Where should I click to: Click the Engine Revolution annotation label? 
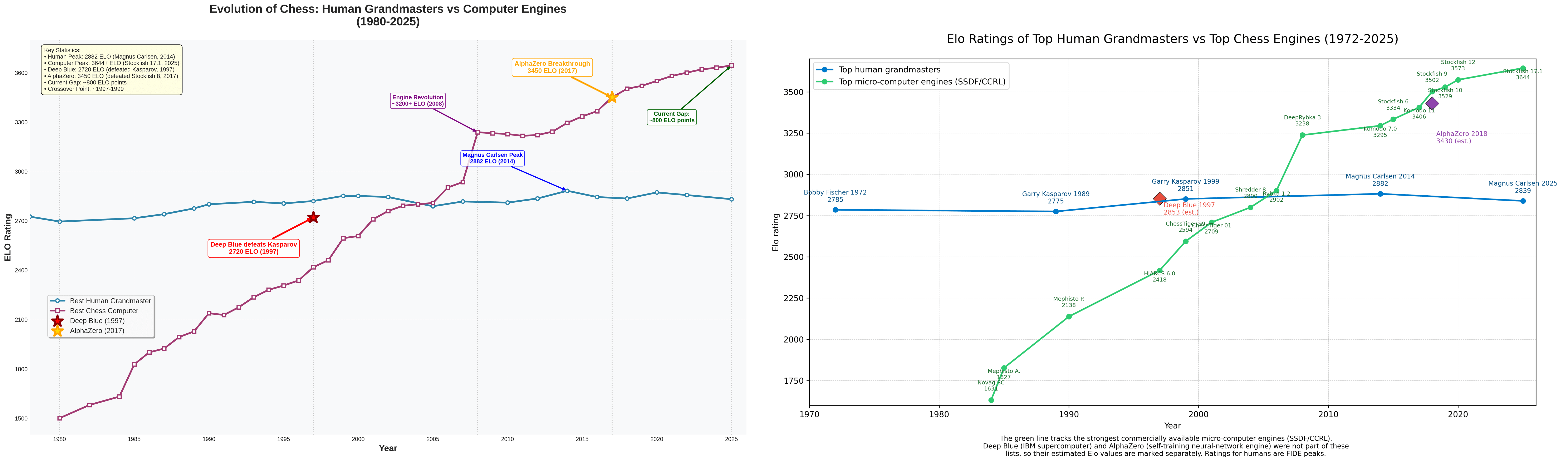pos(418,100)
